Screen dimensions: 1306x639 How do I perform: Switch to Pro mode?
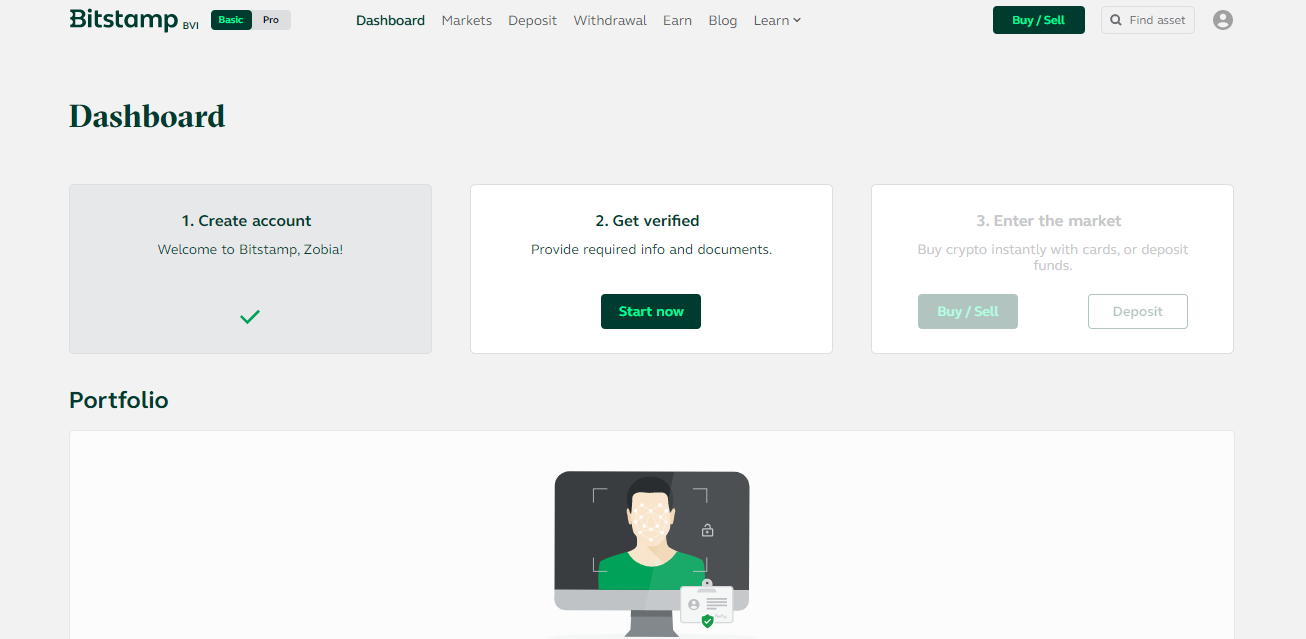(x=271, y=20)
